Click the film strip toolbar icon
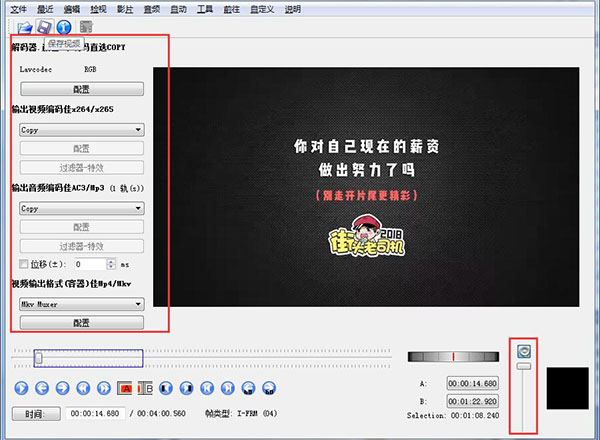The height and width of the screenshot is (440, 600). click(x=86, y=27)
